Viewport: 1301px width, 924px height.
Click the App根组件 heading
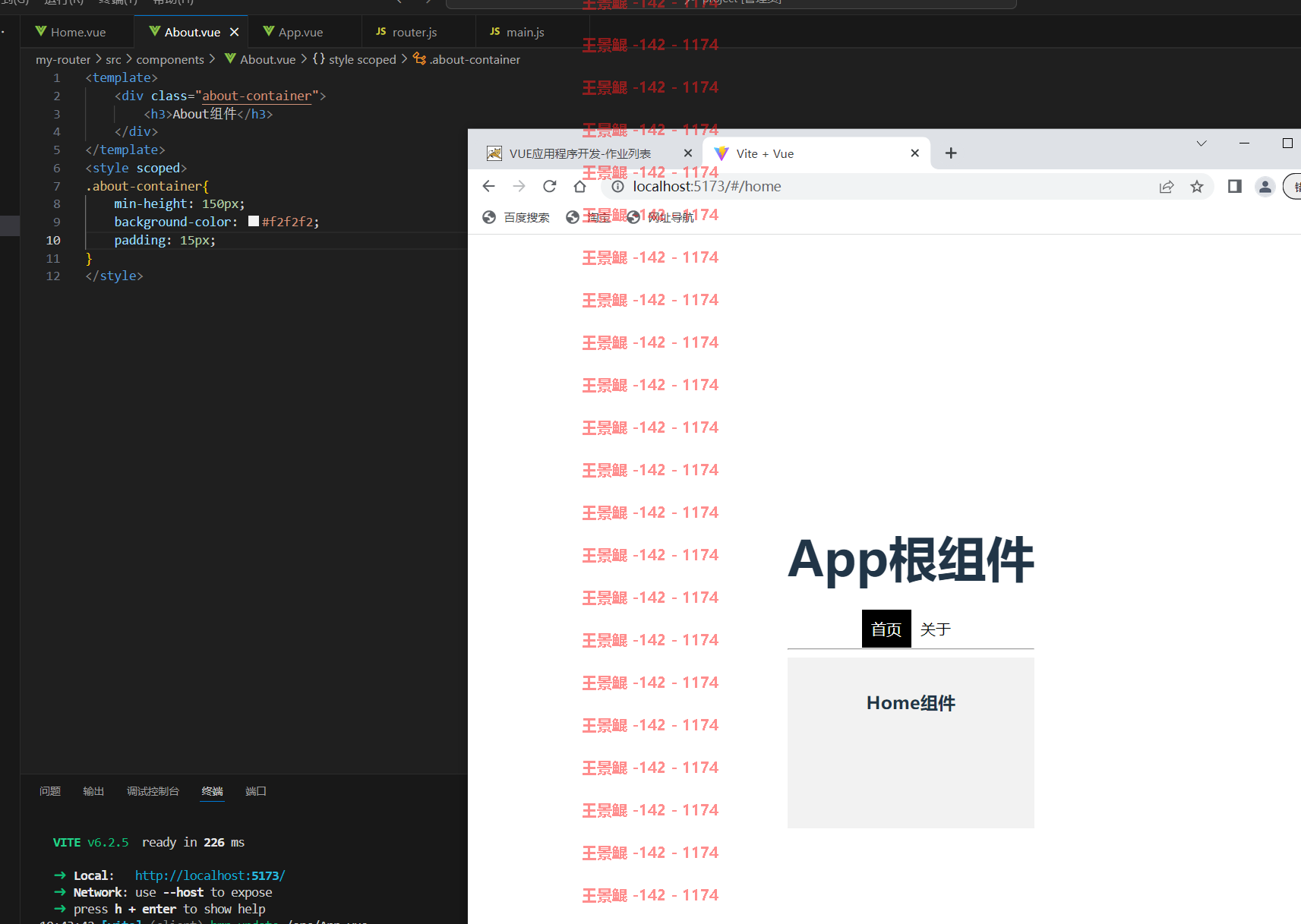pos(911,560)
